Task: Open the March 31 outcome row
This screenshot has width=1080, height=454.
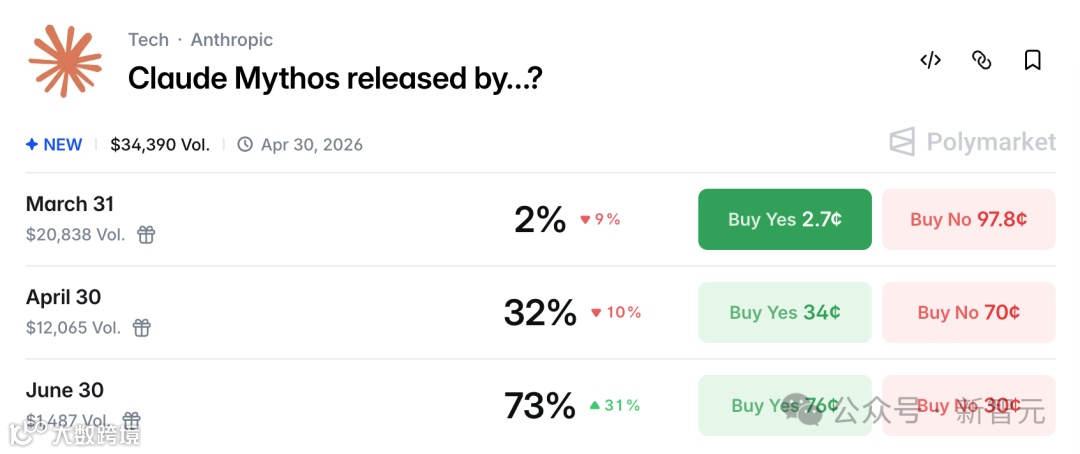Action: coord(70,204)
